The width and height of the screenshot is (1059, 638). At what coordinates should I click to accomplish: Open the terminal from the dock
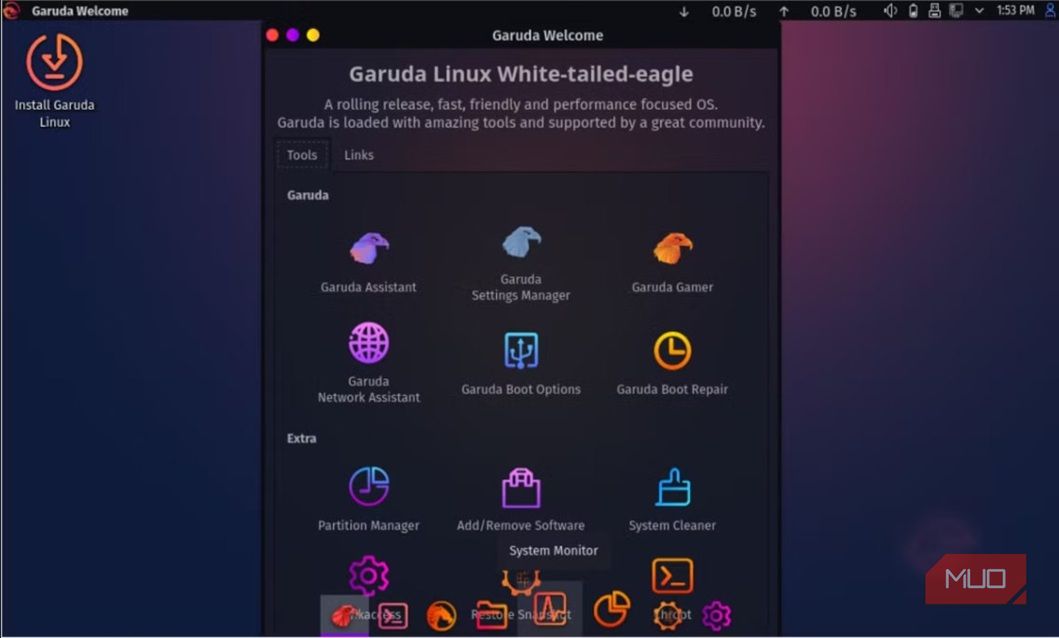[392, 615]
